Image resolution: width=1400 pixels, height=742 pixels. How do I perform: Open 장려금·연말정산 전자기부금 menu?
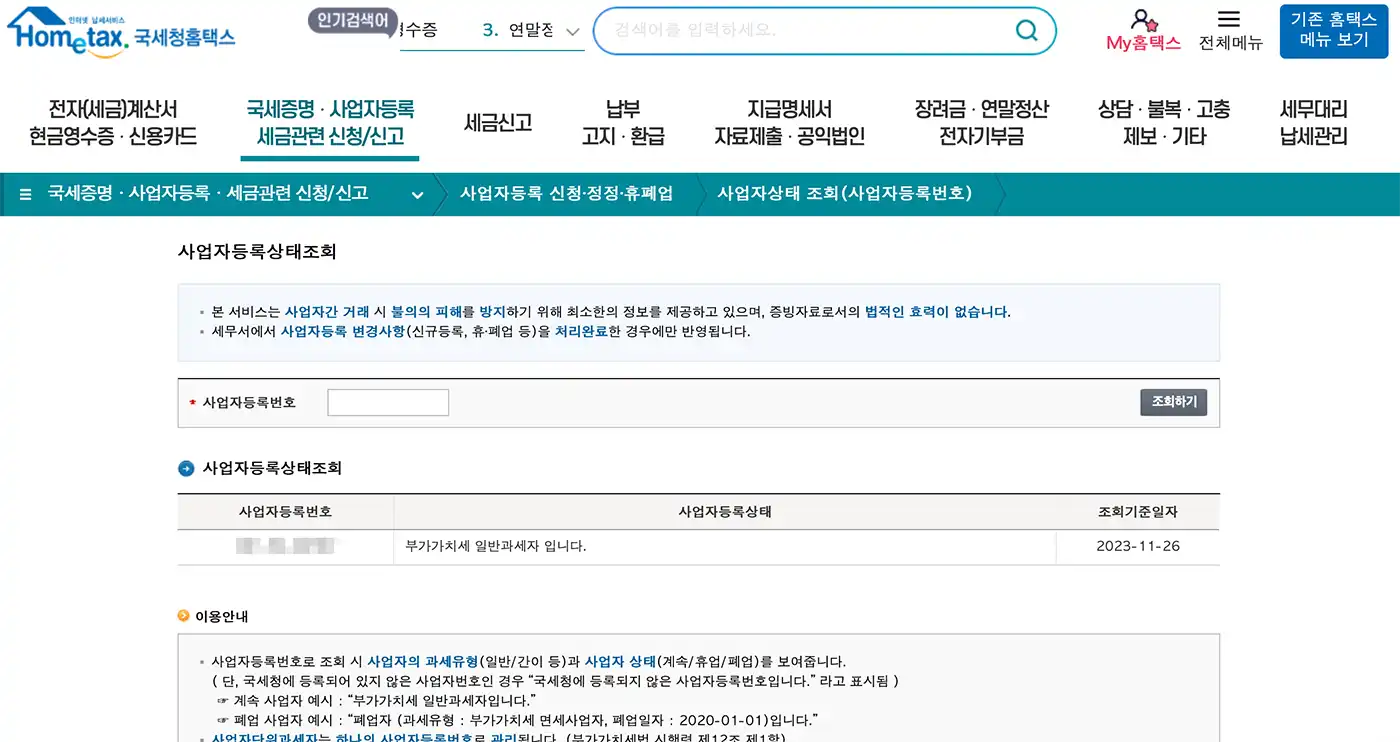981,123
